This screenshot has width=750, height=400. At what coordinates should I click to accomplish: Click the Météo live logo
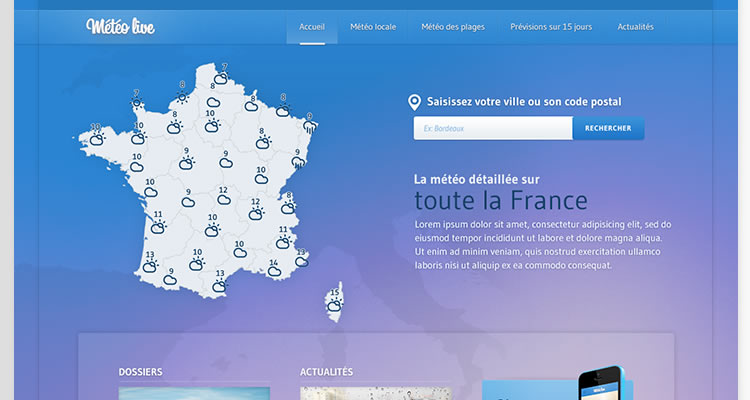point(120,26)
